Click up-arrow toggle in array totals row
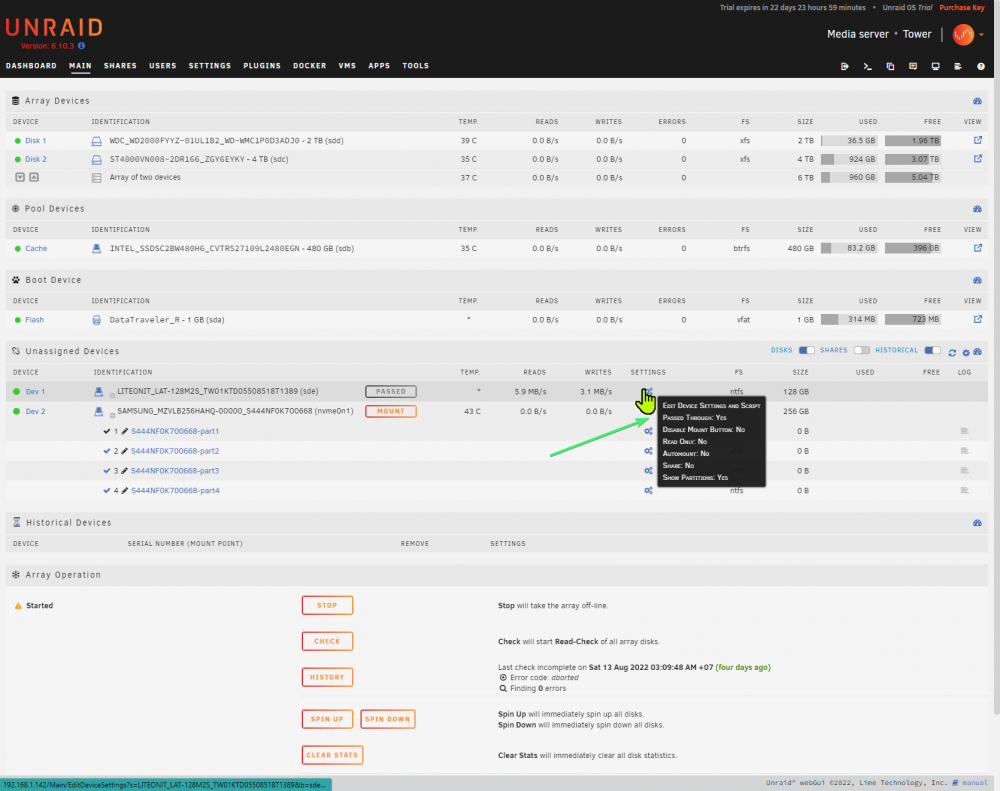This screenshot has width=1000, height=791. pos(34,177)
